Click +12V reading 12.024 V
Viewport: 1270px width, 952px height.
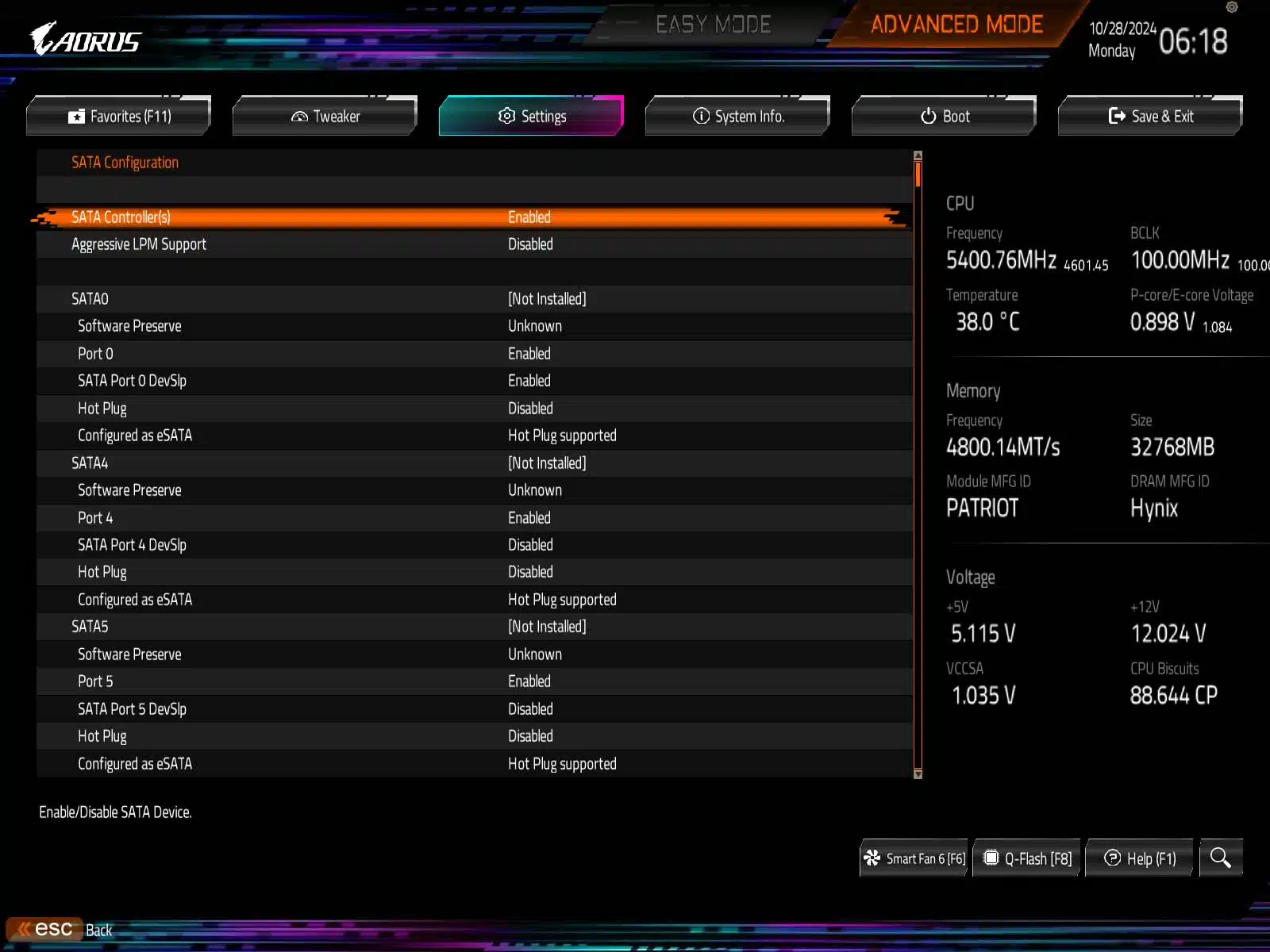pos(1168,633)
